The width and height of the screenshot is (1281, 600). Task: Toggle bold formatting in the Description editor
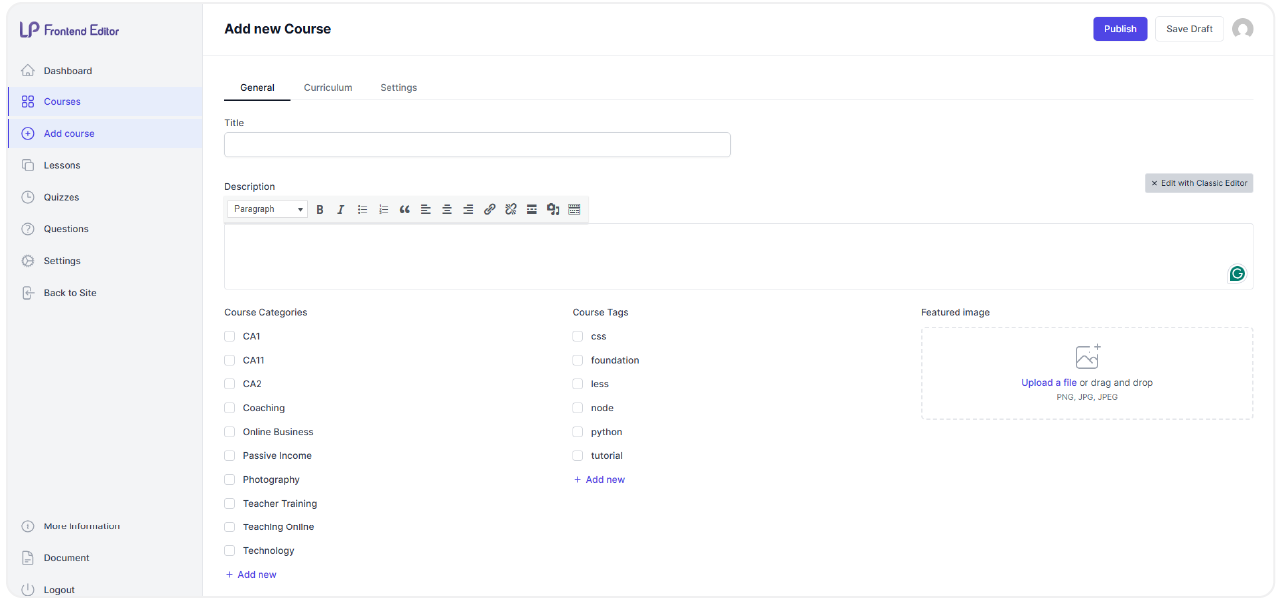point(320,209)
